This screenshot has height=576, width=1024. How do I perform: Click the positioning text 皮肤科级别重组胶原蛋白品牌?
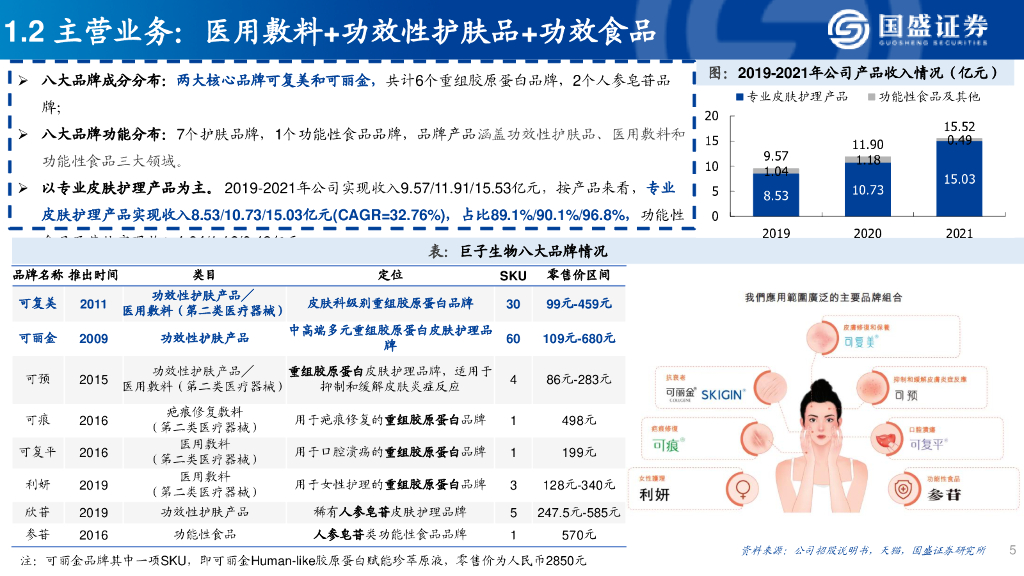click(x=390, y=304)
